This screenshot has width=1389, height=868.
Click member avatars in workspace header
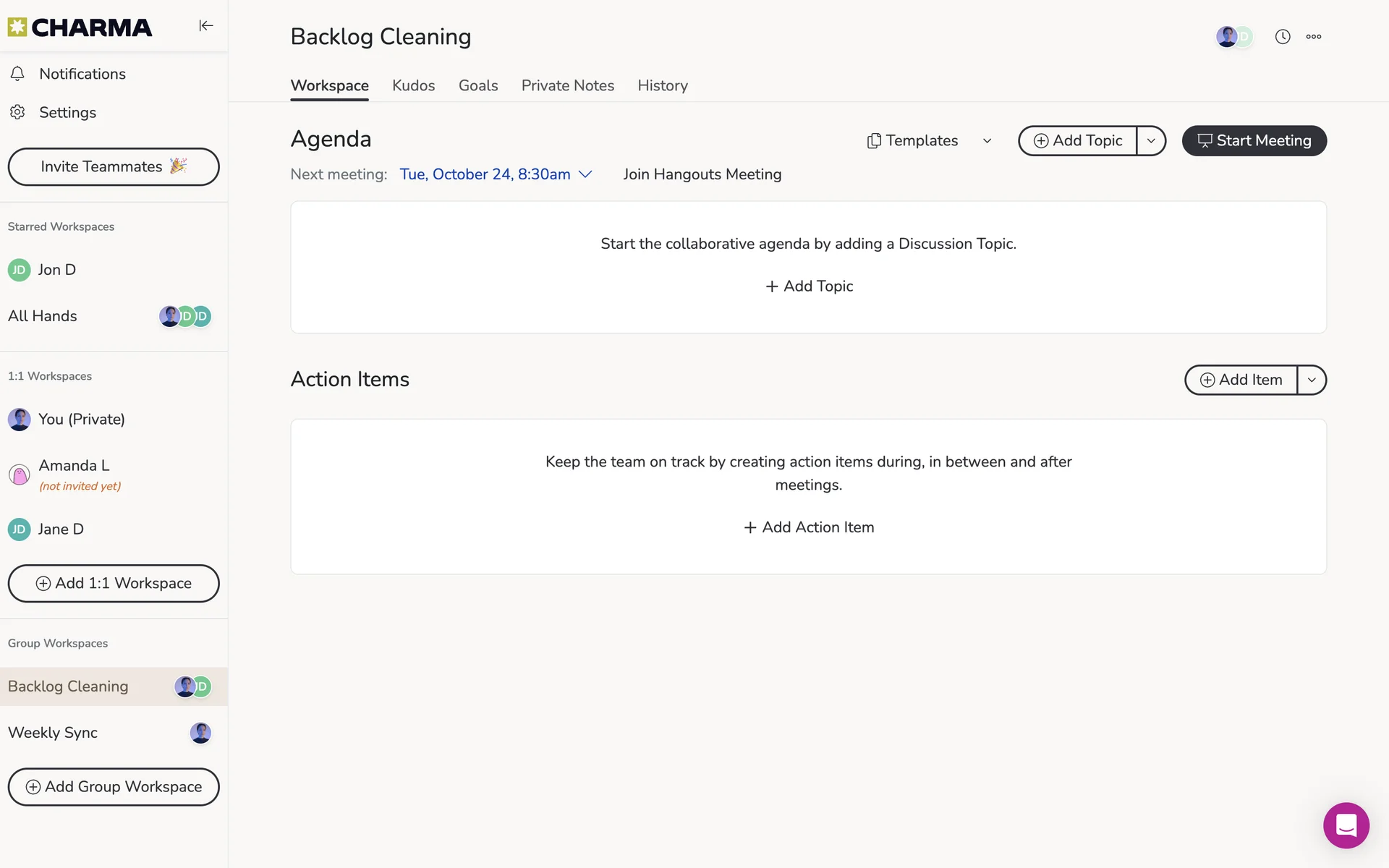[1233, 37]
